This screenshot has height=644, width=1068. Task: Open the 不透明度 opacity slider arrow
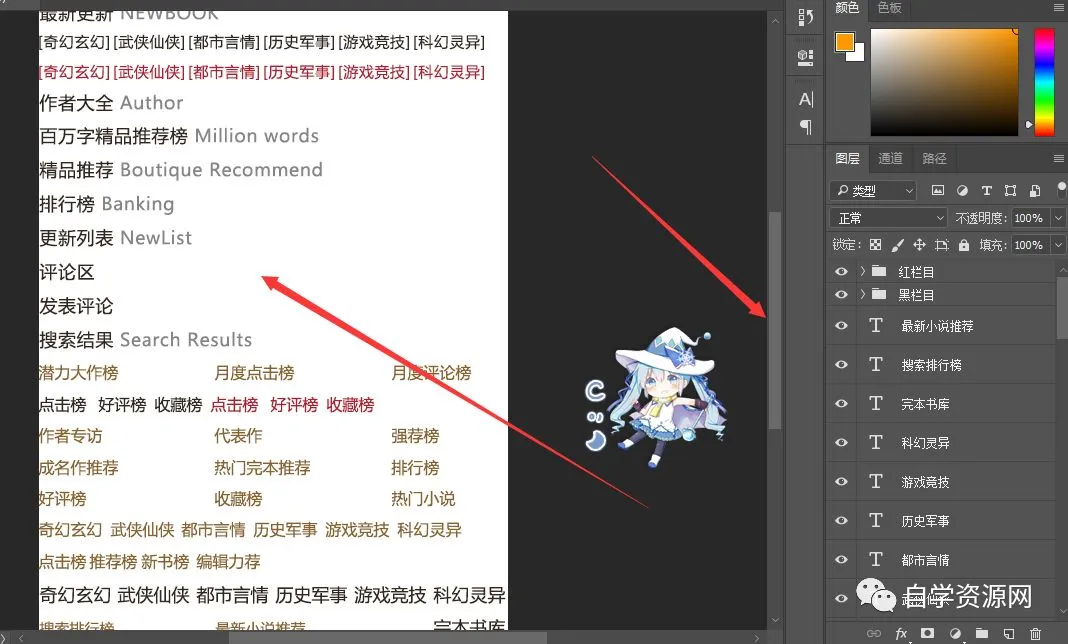pos(1058,218)
